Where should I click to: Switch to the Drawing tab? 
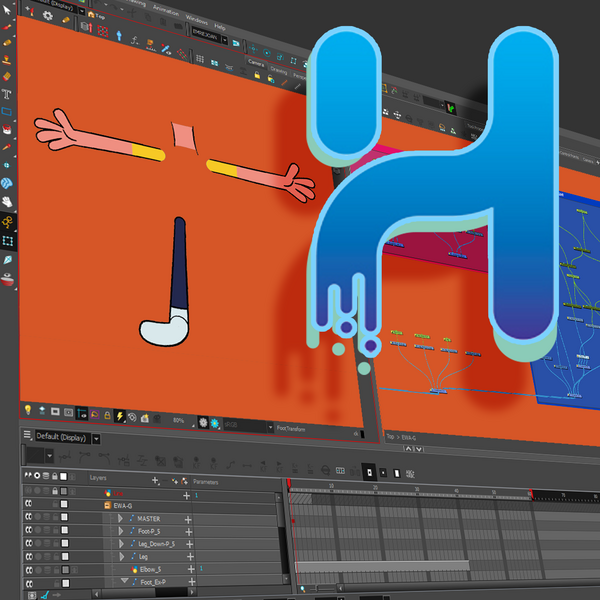[279, 70]
